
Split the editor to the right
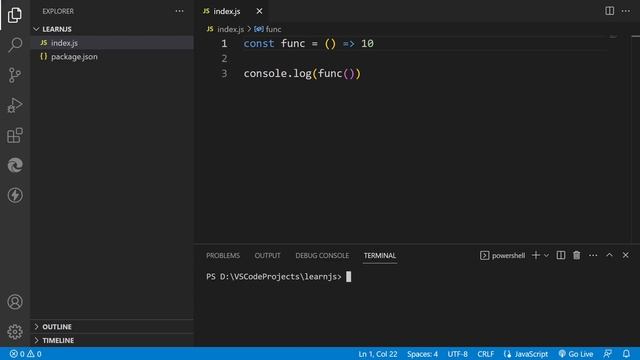(x=609, y=11)
